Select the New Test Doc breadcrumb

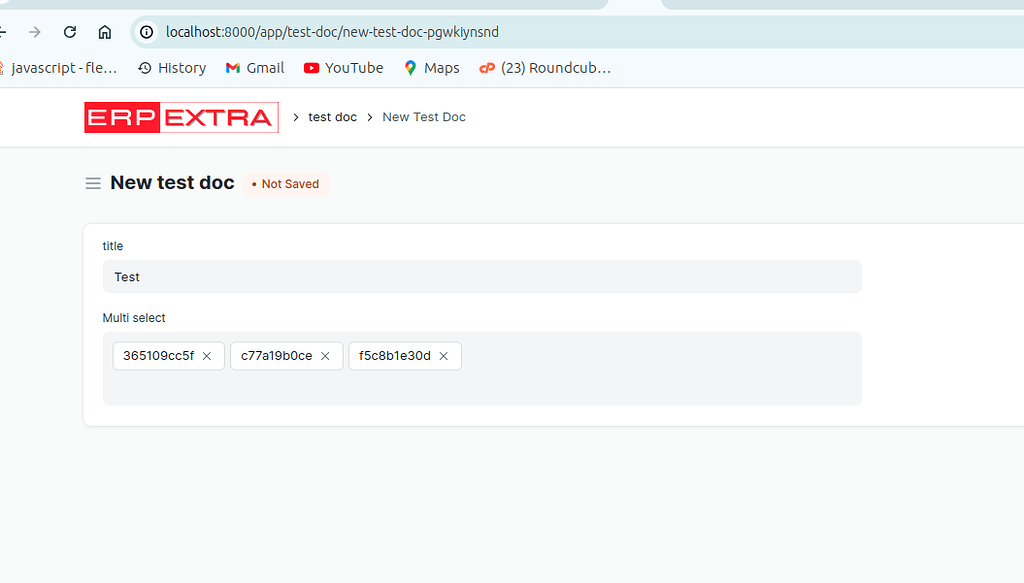click(x=423, y=117)
